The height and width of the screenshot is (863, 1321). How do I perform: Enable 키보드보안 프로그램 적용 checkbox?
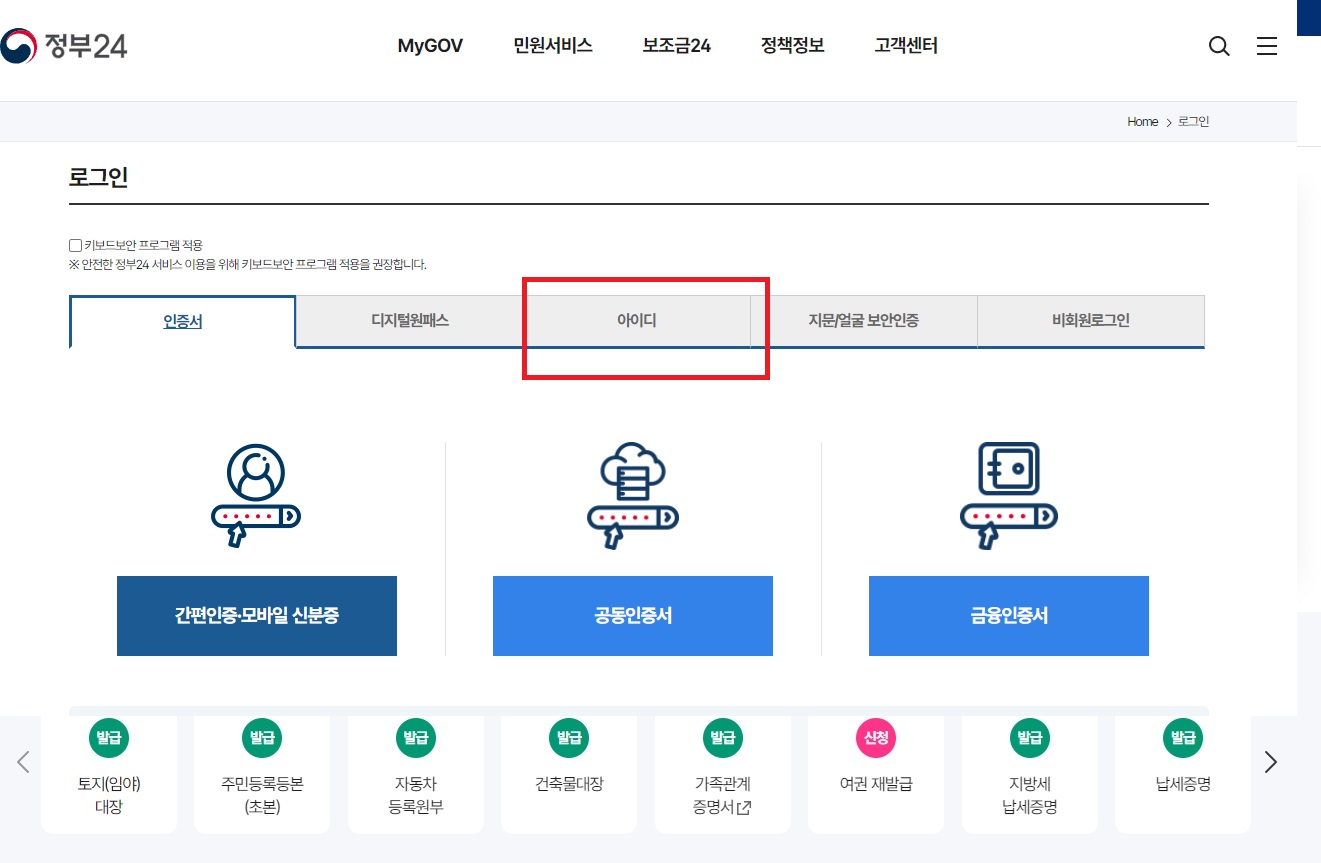75,245
